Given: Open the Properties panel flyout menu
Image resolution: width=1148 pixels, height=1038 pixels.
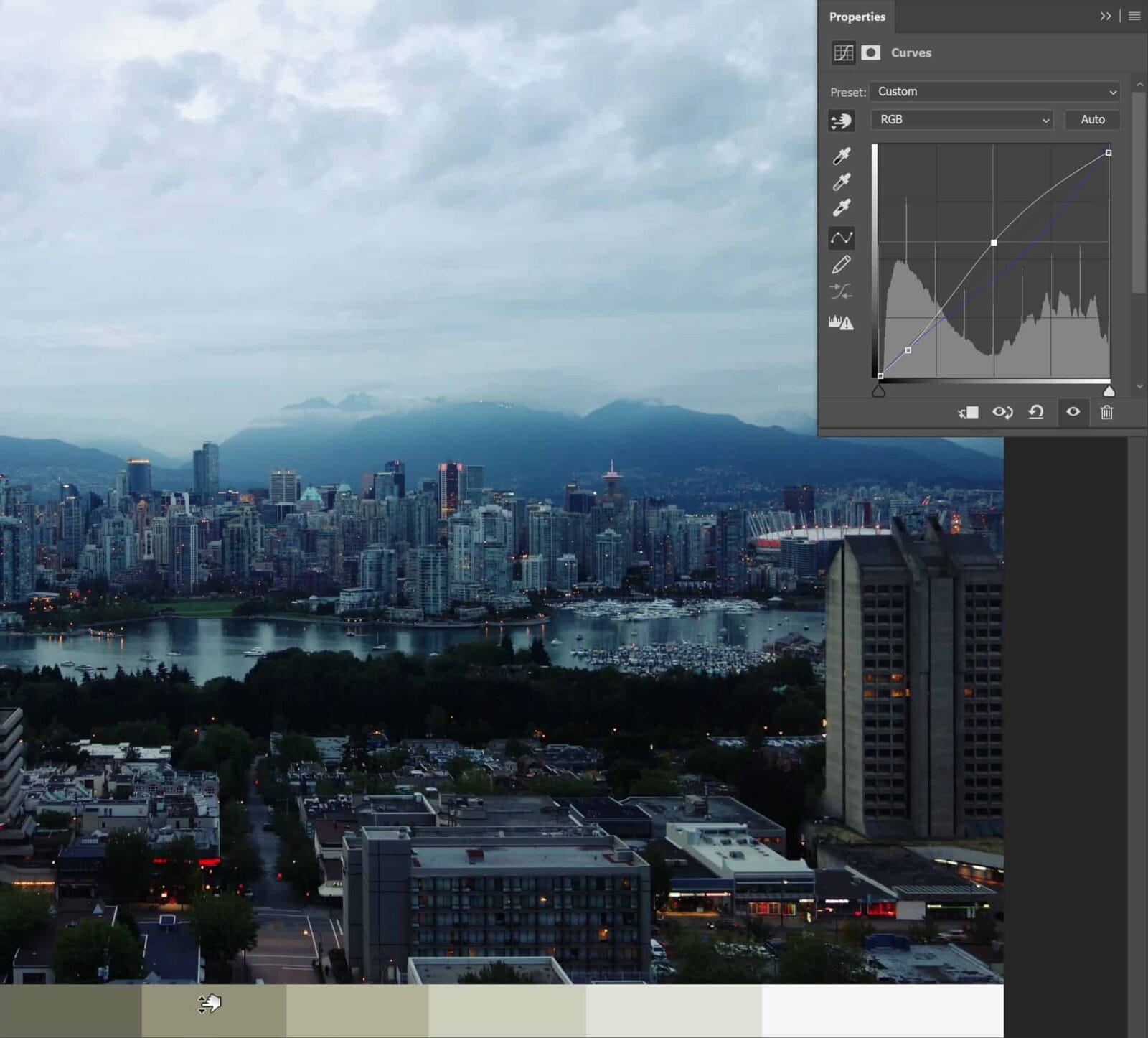Looking at the screenshot, I should pos(1134,16).
